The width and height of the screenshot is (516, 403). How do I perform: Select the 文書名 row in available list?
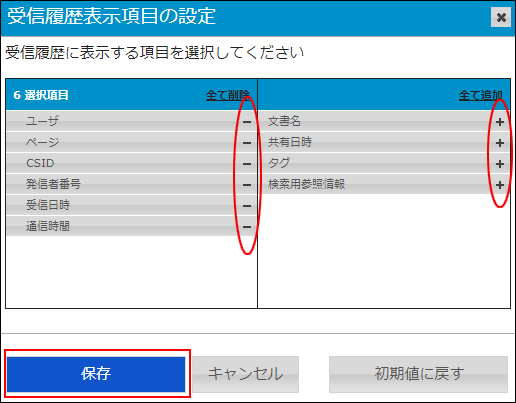384,121
